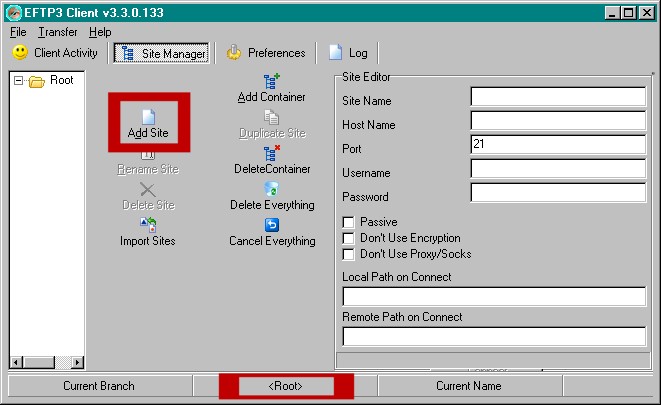Click the Add Container icon
The height and width of the screenshot is (405, 661).
(271, 82)
